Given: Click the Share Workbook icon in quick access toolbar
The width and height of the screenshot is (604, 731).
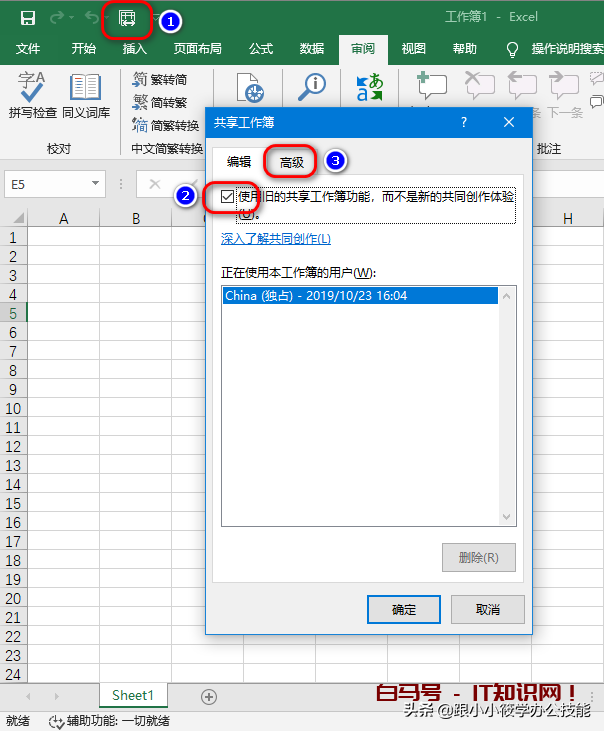Looking at the screenshot, I should [x=127, y=18].
